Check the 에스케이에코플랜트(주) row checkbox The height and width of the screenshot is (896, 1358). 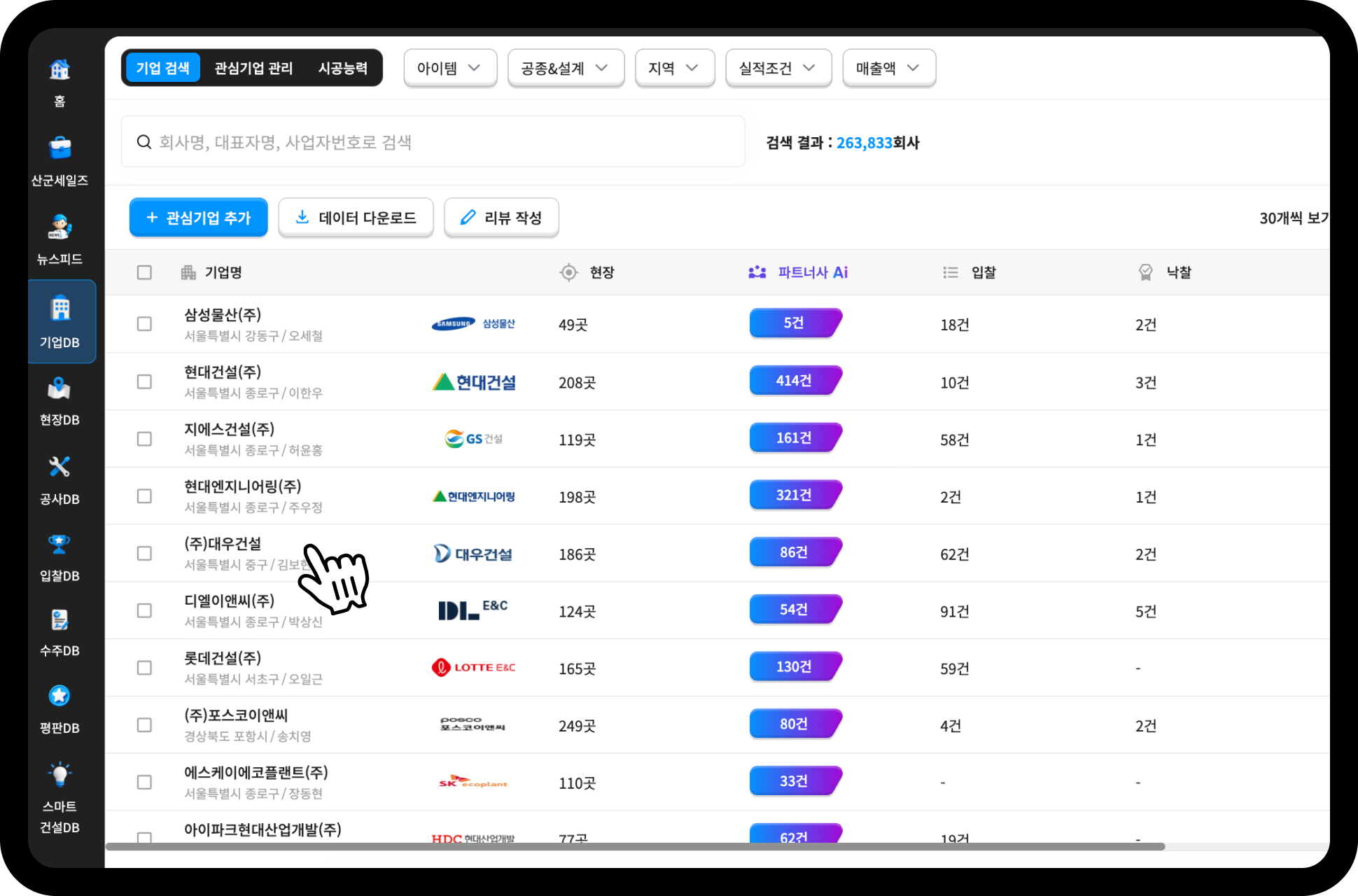(x=144, y=782)
